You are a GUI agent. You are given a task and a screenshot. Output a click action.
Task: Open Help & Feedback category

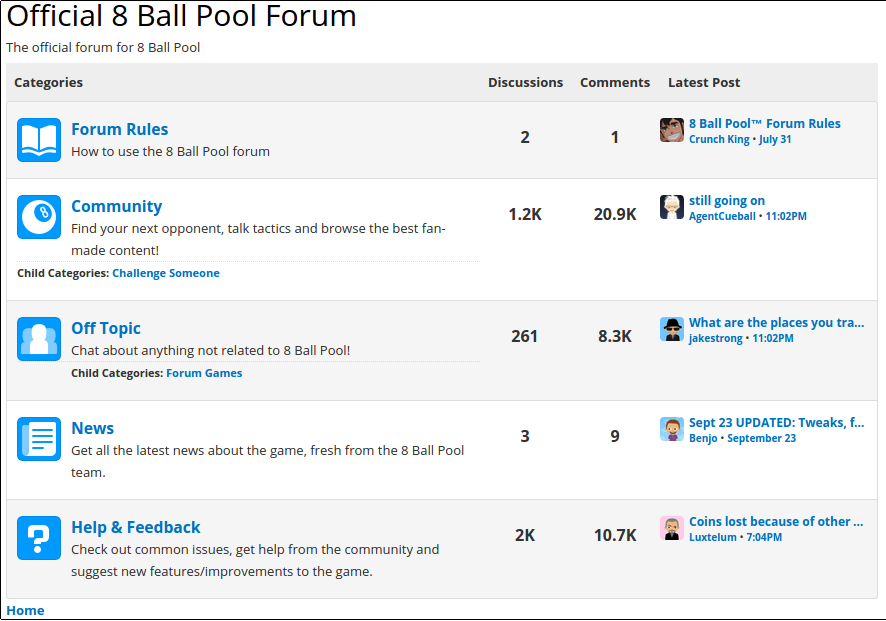(135, 527)
